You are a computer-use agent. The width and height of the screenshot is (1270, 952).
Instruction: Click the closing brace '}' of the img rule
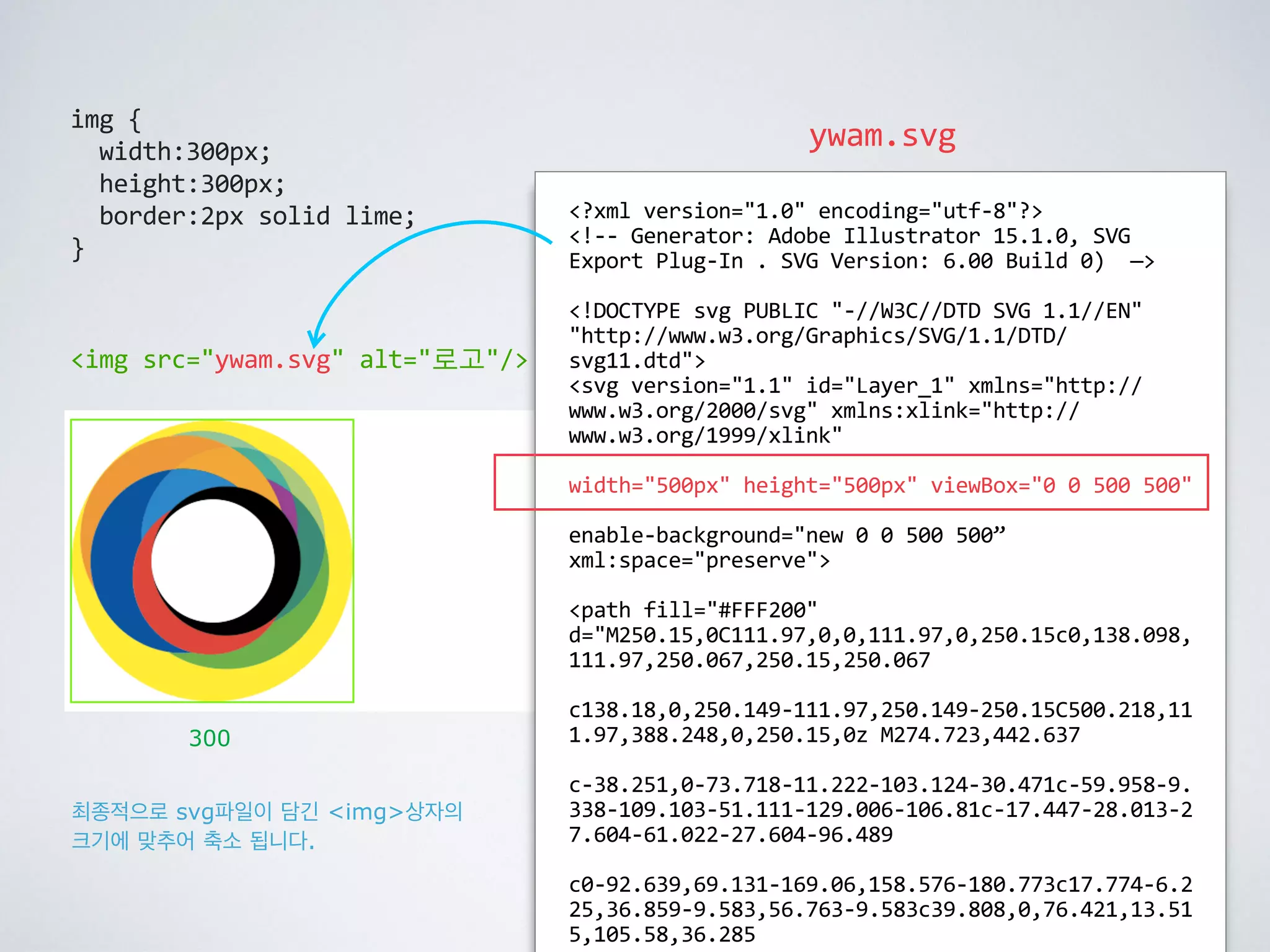(78, 249)
